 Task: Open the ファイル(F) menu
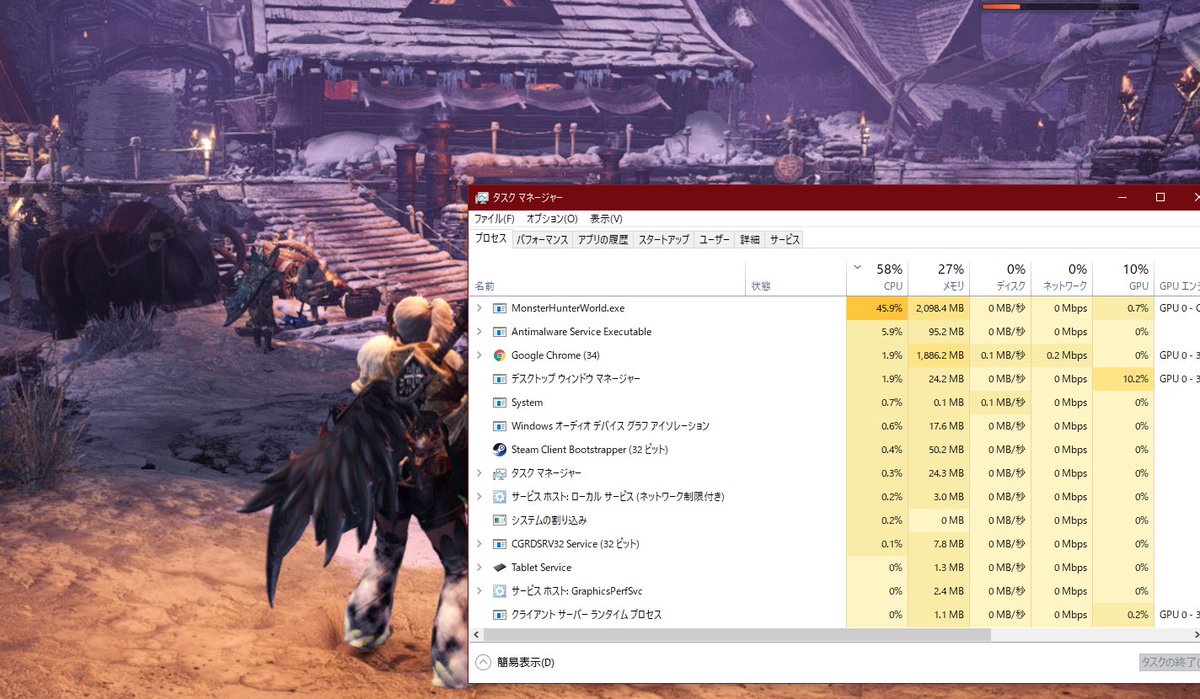coord(494,219)
